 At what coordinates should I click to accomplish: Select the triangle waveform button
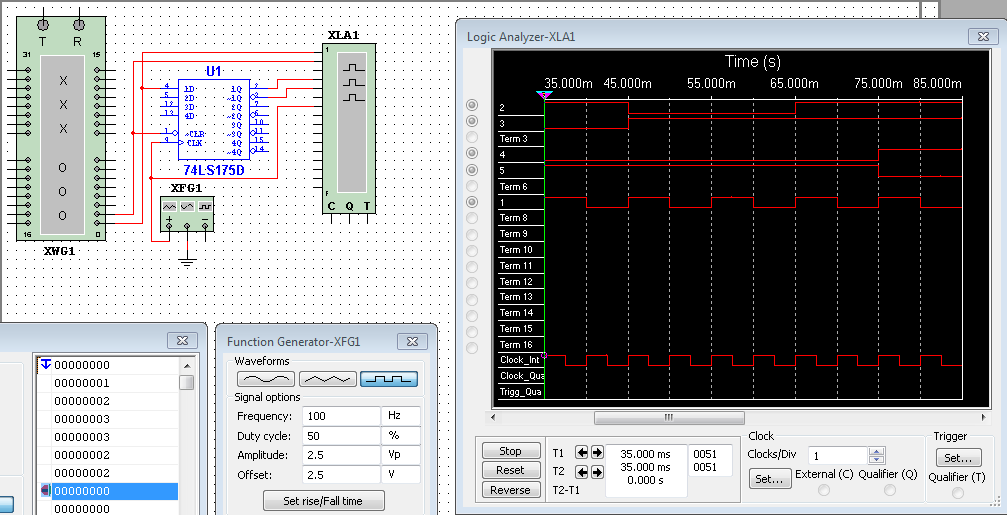(328, 380)
